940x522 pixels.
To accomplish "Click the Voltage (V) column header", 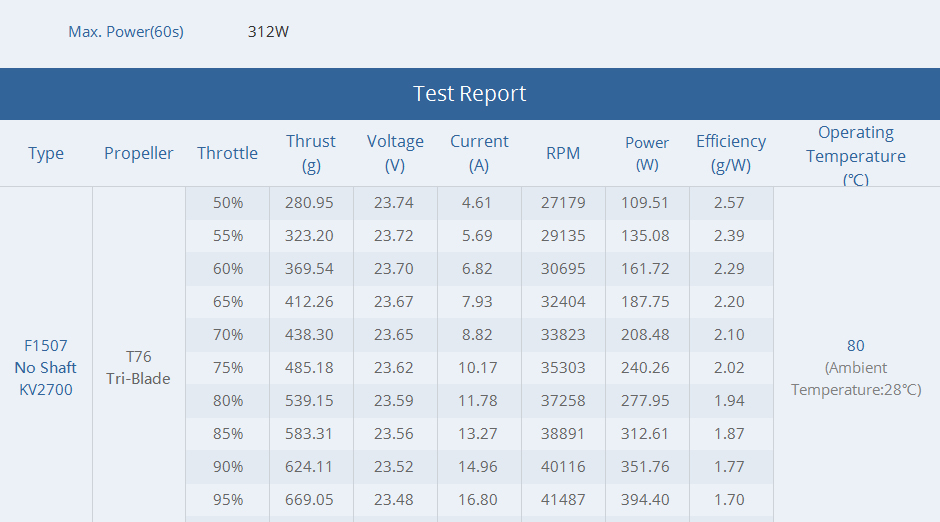I will pos(395,153).
